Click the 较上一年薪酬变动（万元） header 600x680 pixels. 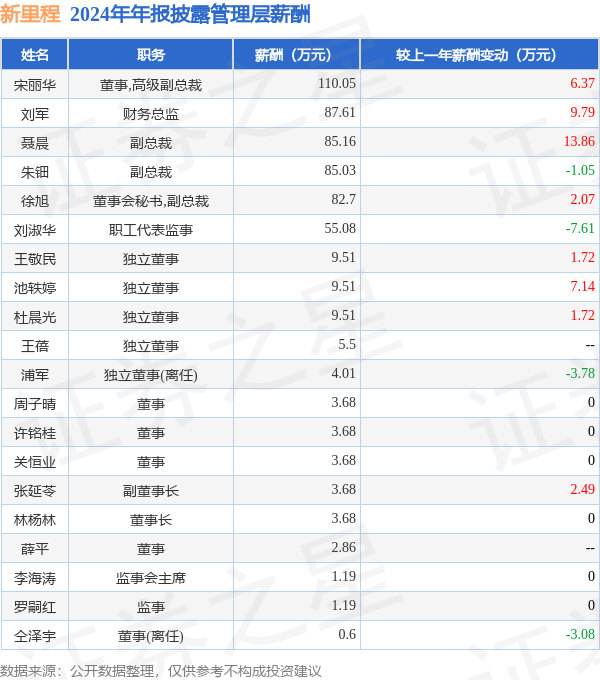click(480, 55)
